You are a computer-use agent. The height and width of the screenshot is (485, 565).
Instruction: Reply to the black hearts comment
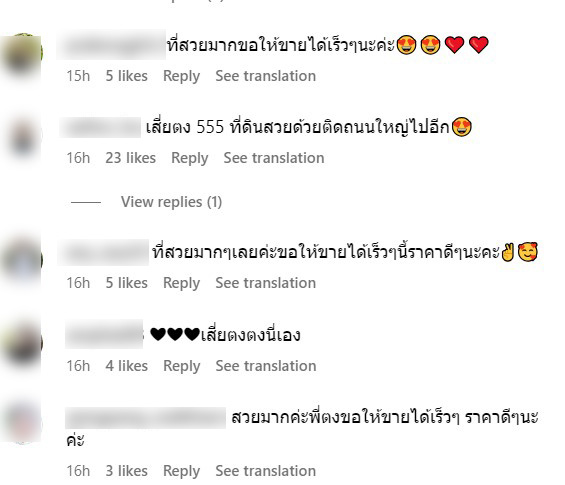pyautogui.click(x=182, y=366)
